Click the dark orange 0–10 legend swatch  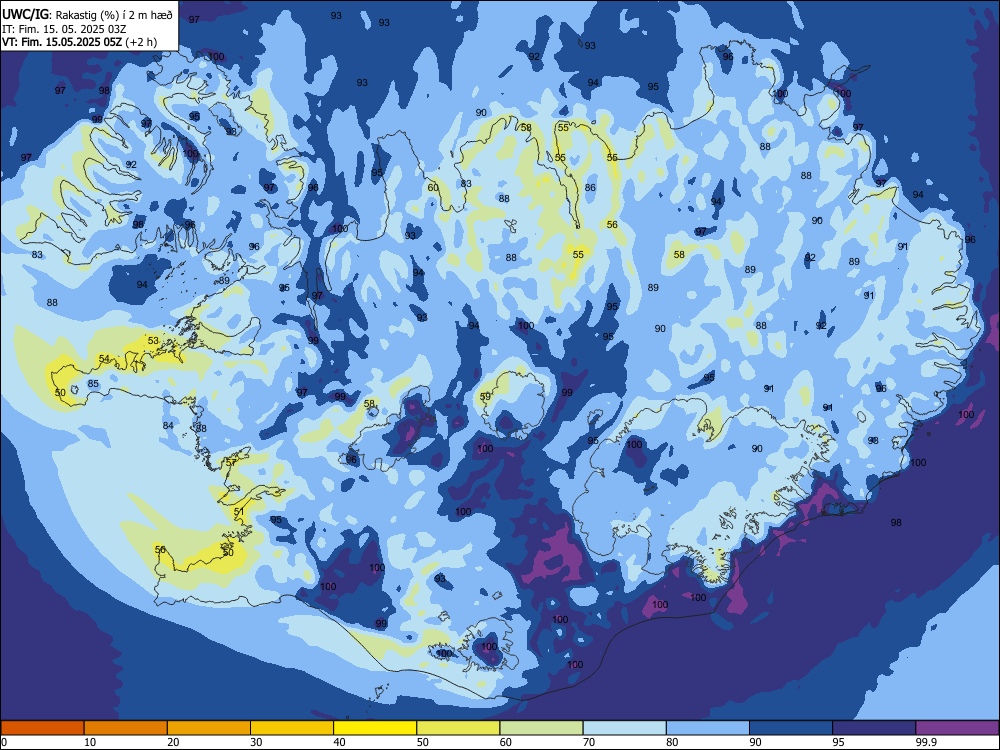click(x=42, y=728)
